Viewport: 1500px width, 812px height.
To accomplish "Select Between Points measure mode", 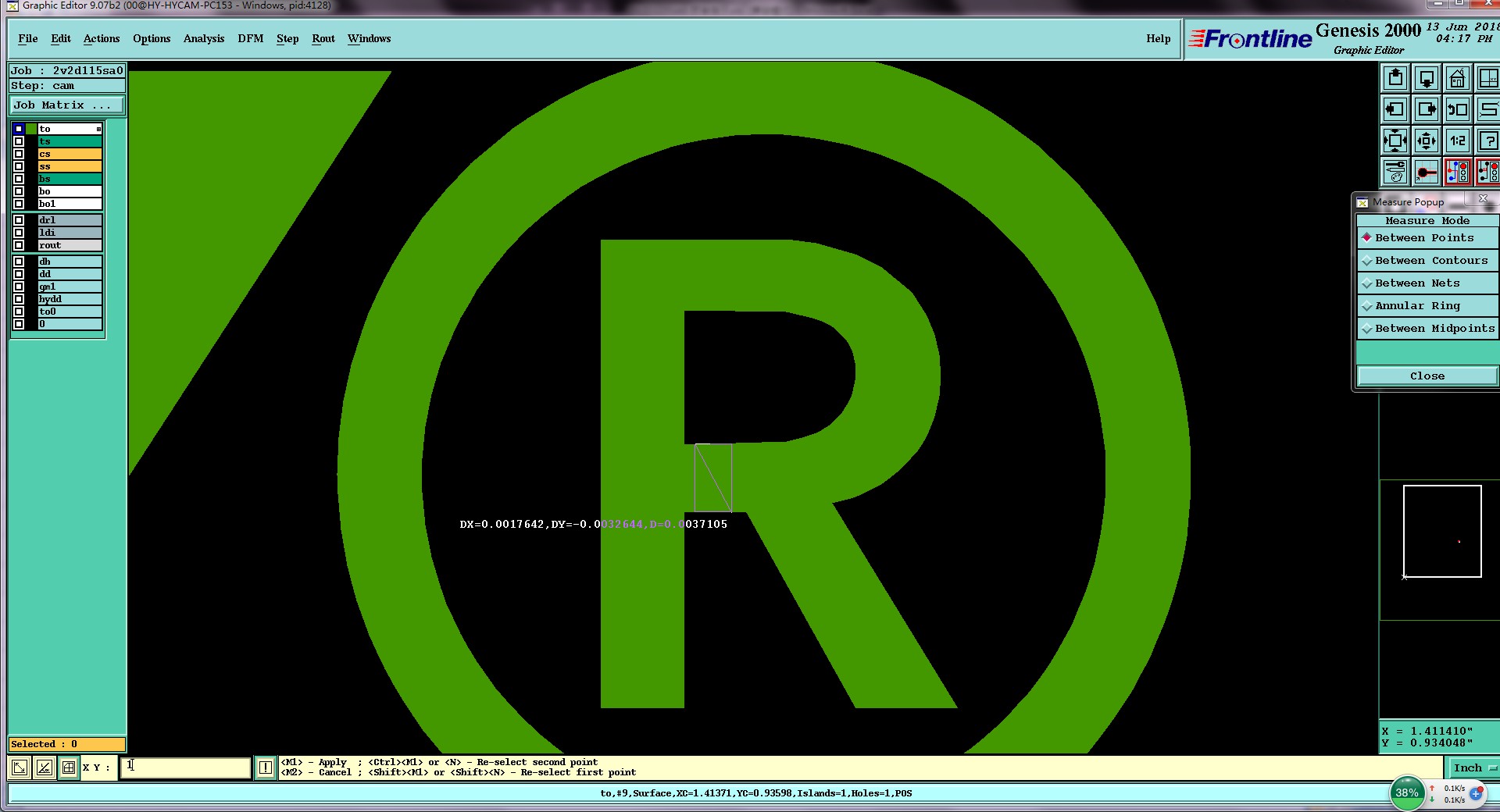I will click(1428, 238).
